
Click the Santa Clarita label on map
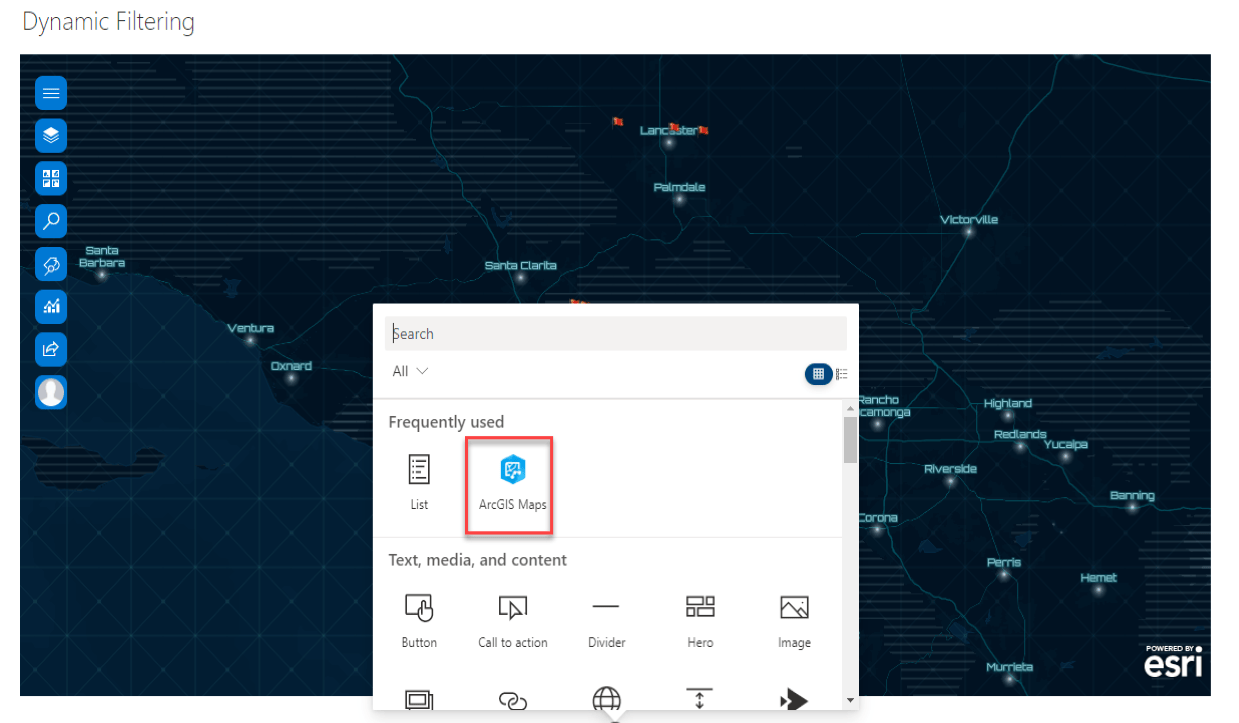[521, 265]
